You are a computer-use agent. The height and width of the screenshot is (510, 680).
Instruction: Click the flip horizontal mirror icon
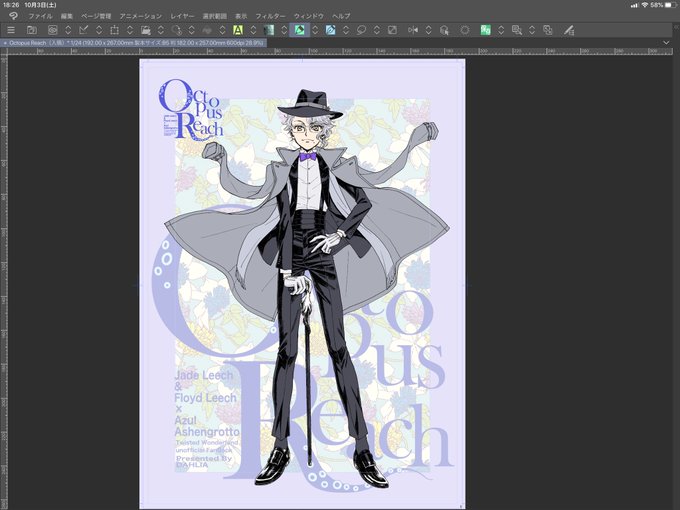(413, 30)
